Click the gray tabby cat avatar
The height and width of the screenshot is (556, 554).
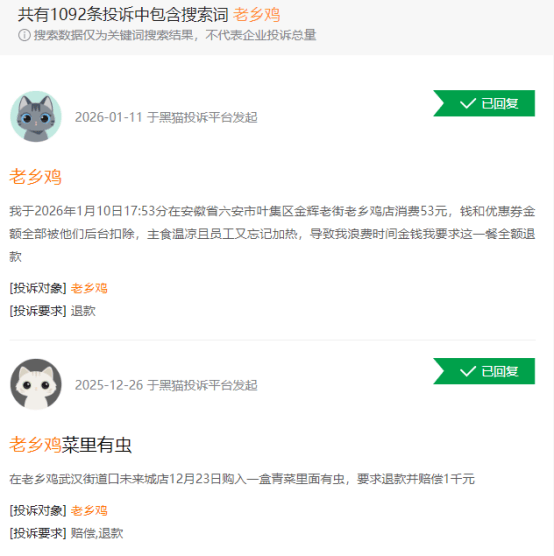[36, 117]
